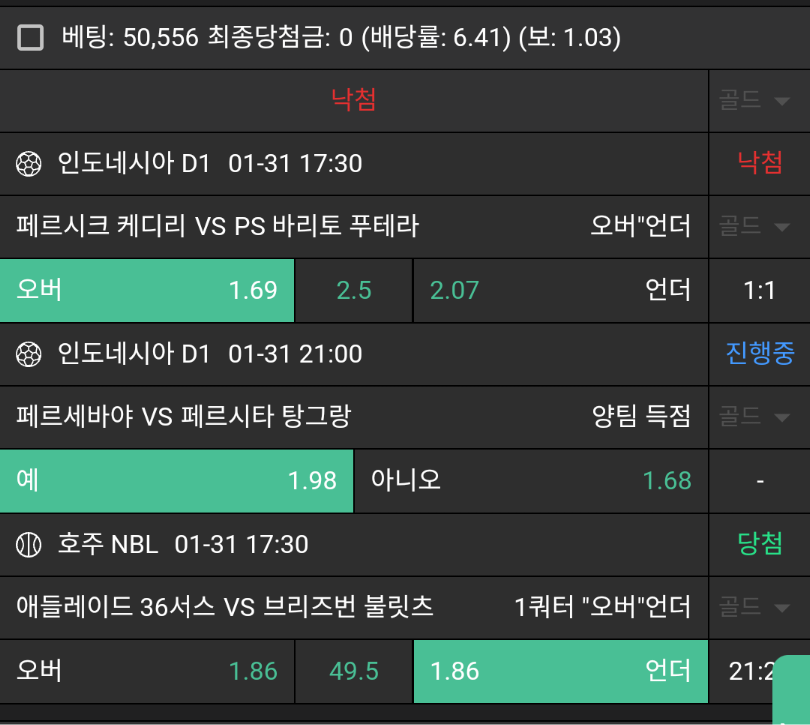Select the 오버 1.69 odds cell

click(147, 290)
